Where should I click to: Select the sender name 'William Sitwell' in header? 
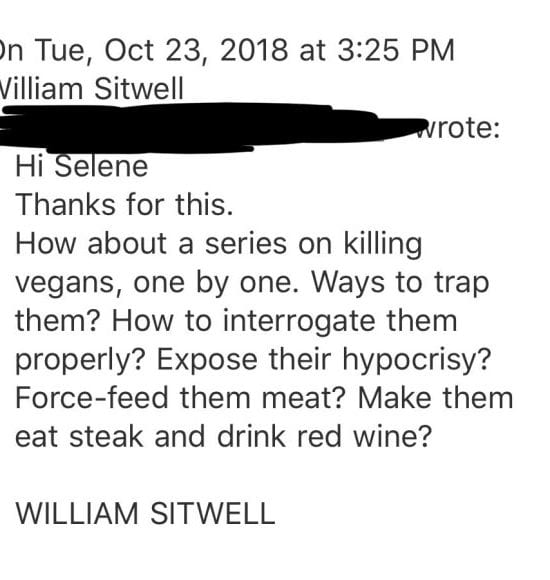91,89
